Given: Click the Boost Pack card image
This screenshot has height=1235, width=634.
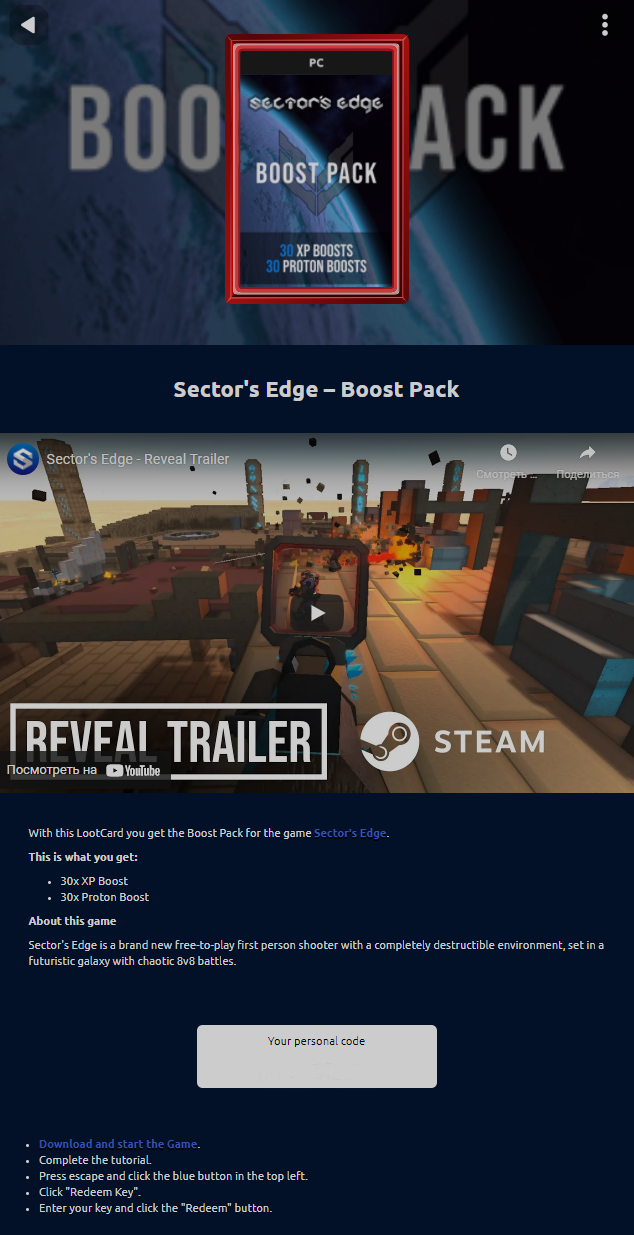Looking at the screenshot, I should pos(317,168).
